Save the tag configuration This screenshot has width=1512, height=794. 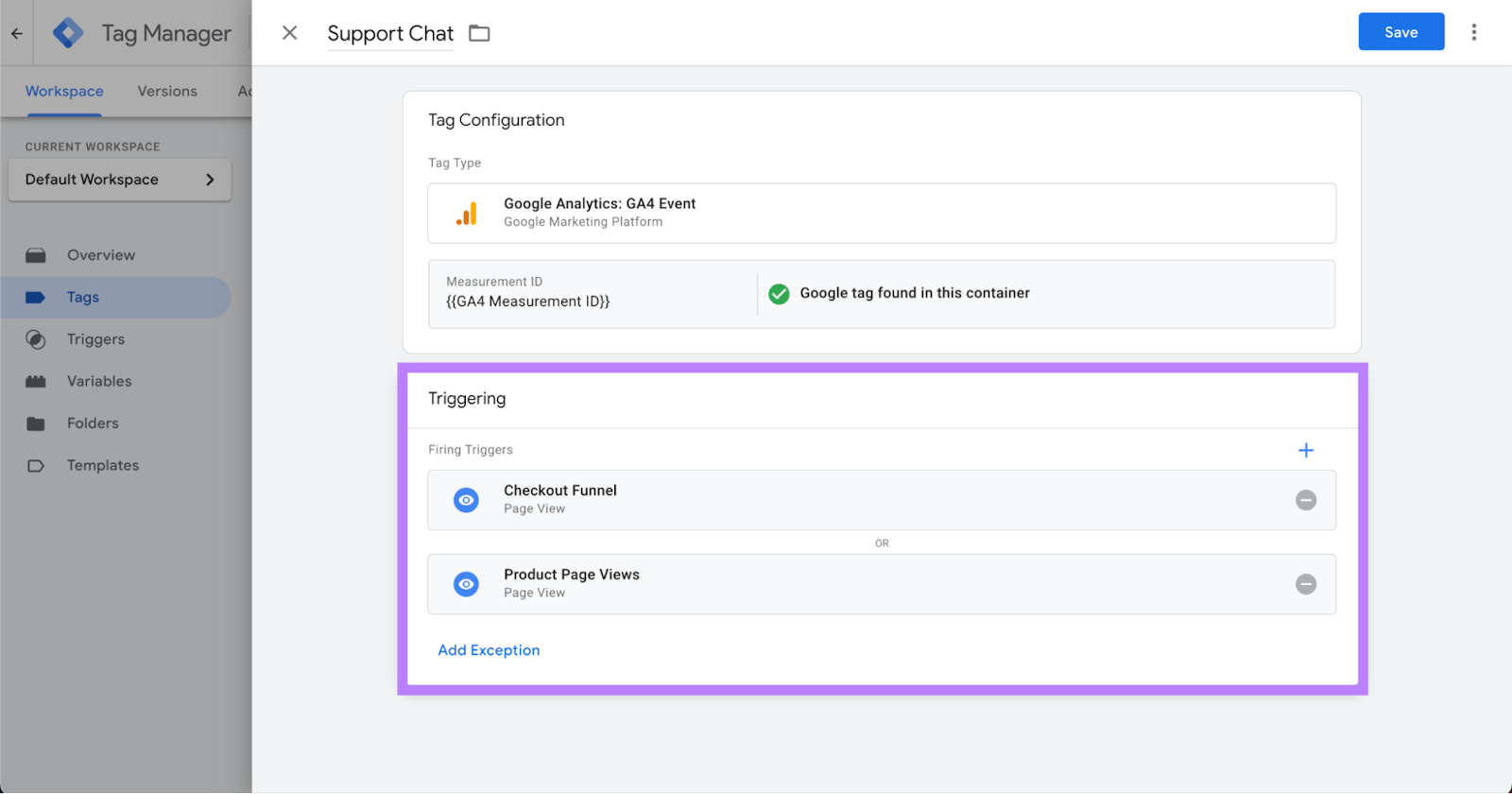coord(1400,32)
